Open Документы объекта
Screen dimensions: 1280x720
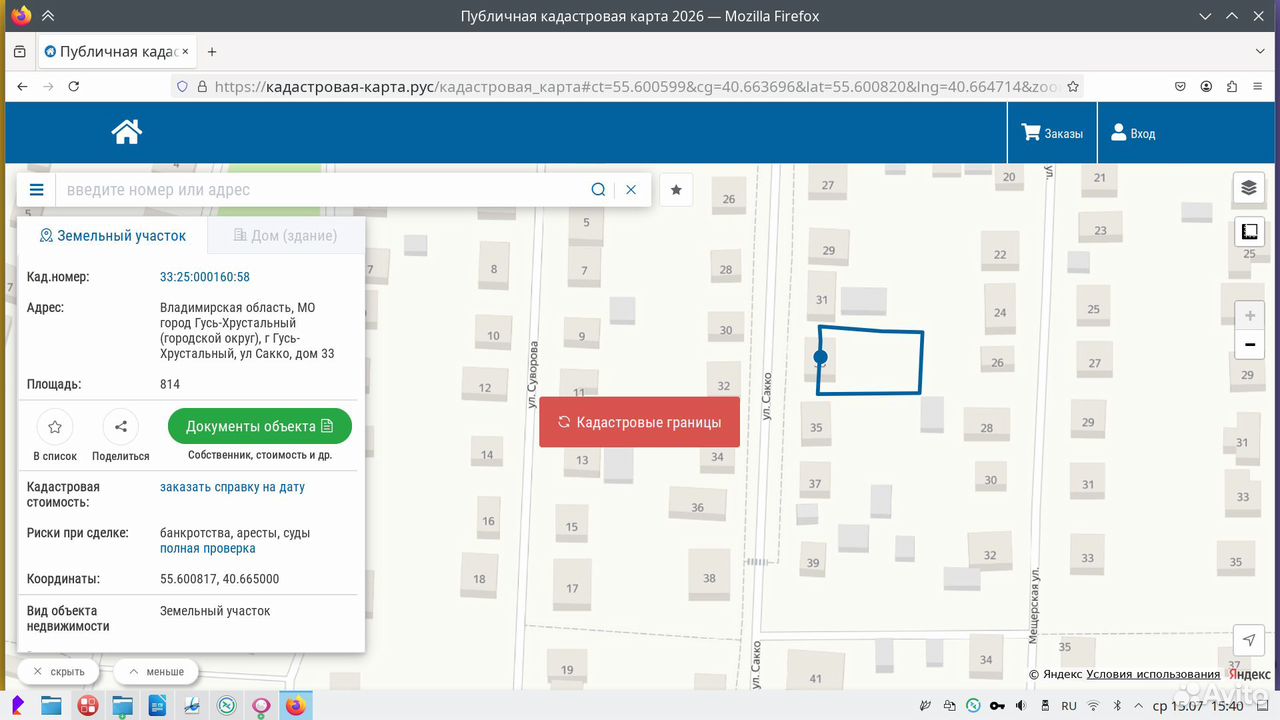tap(260, 426)
